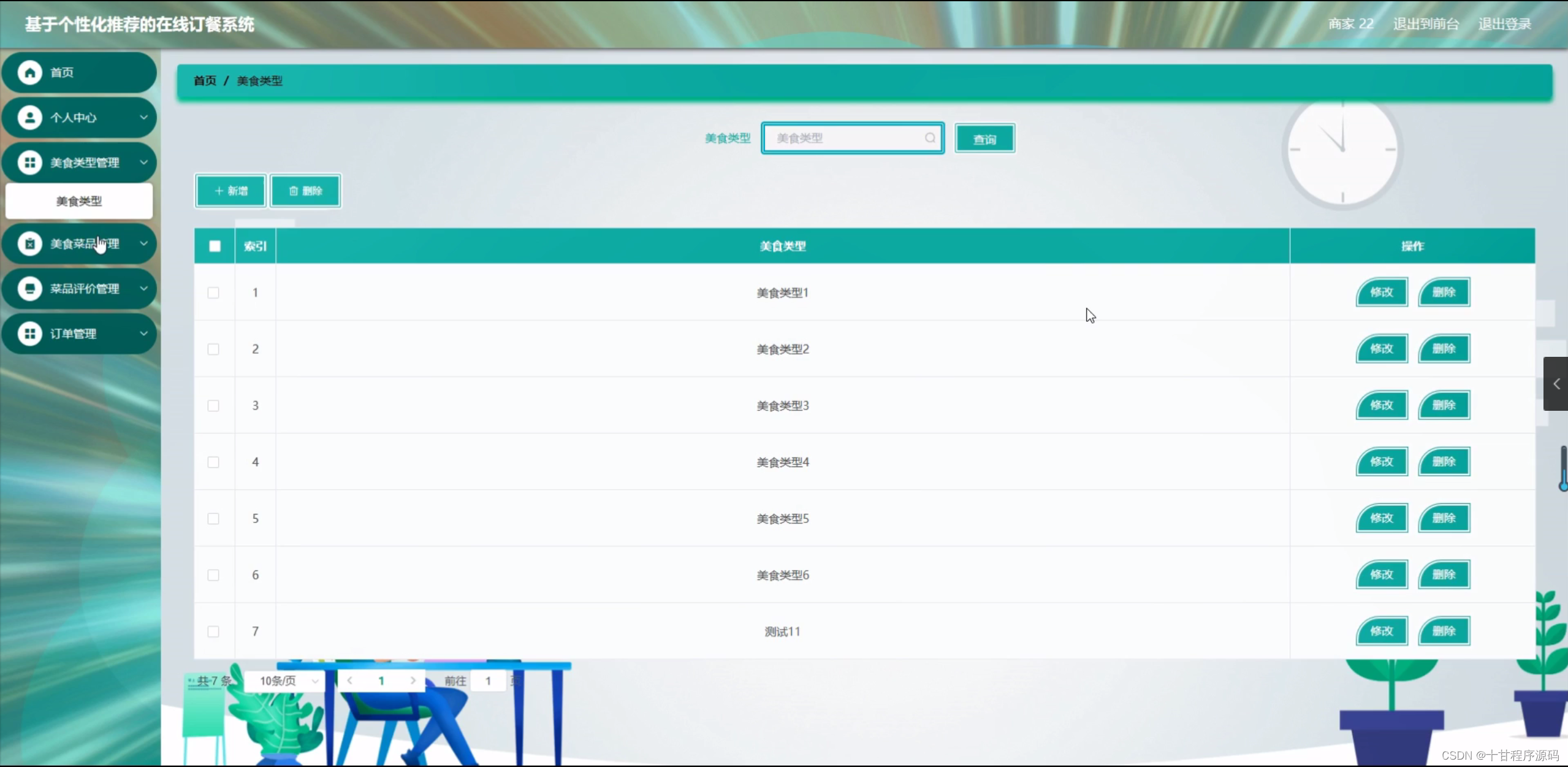This screenshot has width=1568, height=767.
Task: Click the 菜品评价管理 sidebar icon
Action: click(x=29, y=289)
